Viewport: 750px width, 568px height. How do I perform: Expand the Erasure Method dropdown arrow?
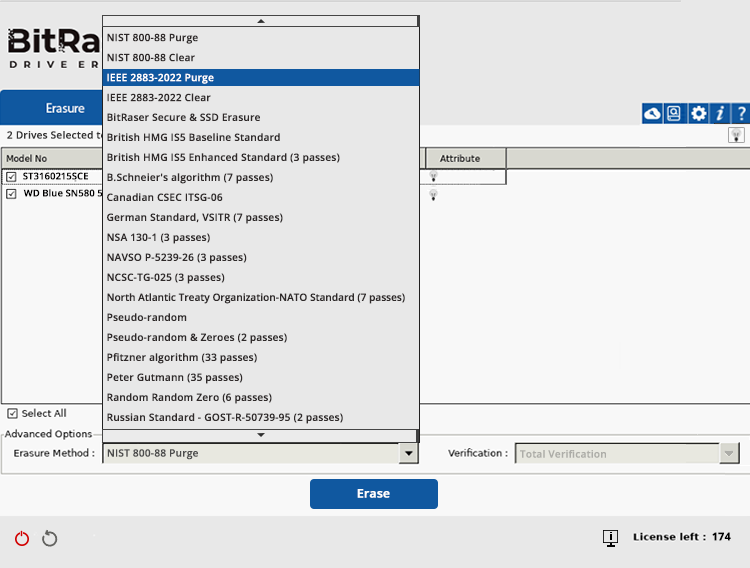[x=408, y=453]
